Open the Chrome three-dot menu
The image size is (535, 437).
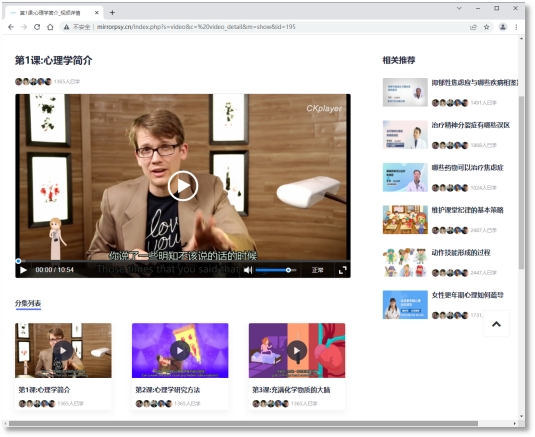(x=516, y=27)
